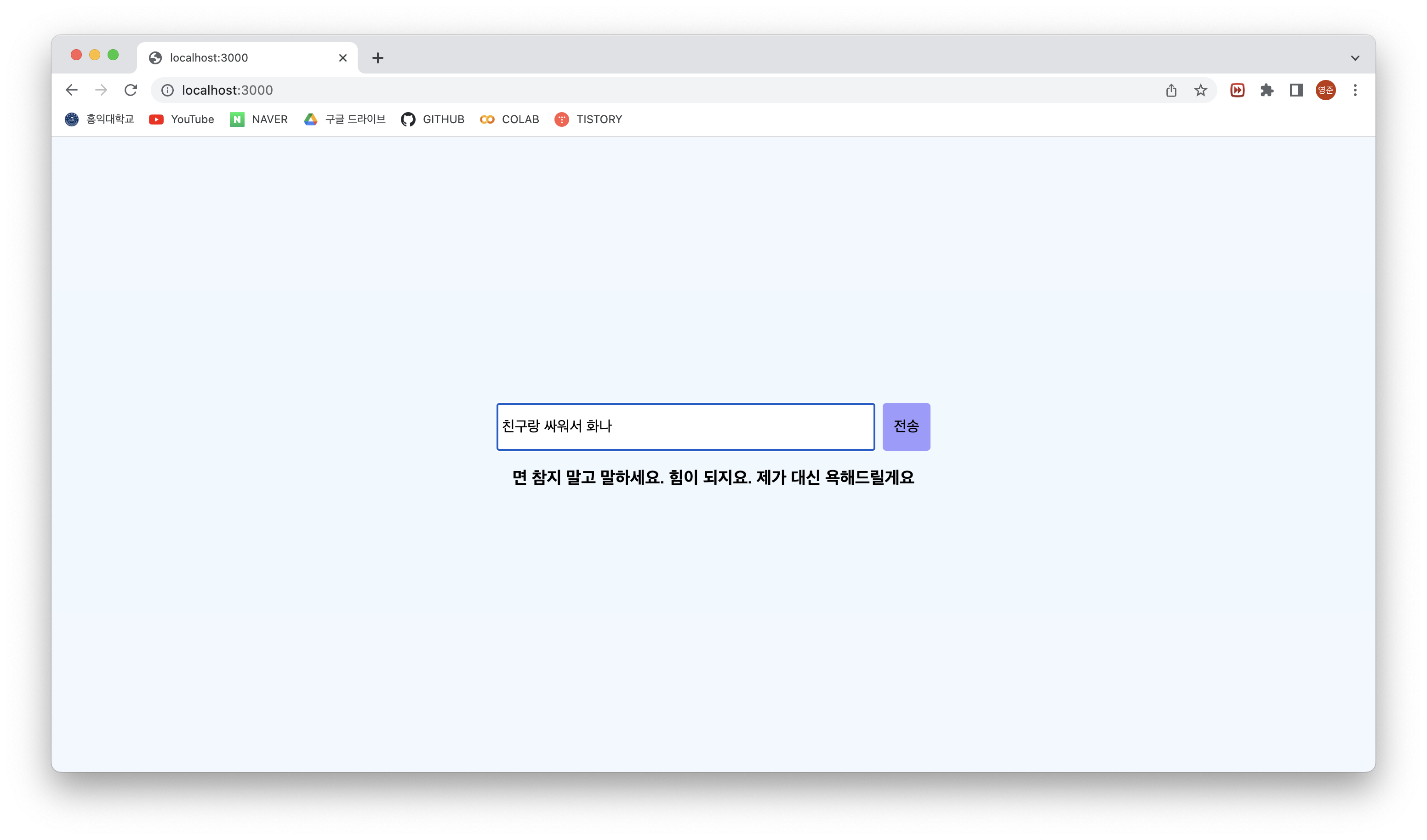Viewport: 1427px width, 840px height.
Task: Click the browser back arrow
Action: point(71,90)
